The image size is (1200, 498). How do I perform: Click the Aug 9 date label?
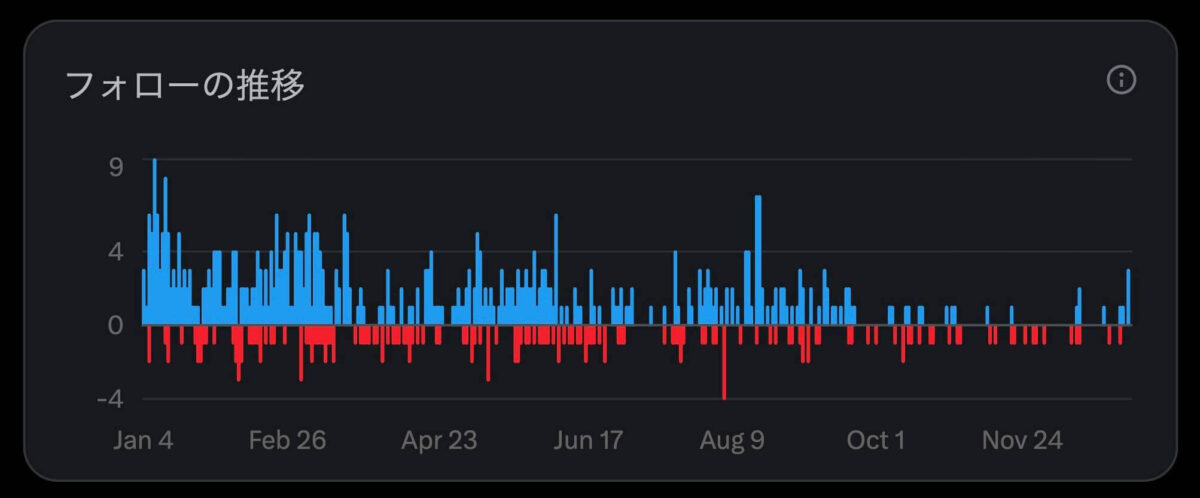(732, 441)
